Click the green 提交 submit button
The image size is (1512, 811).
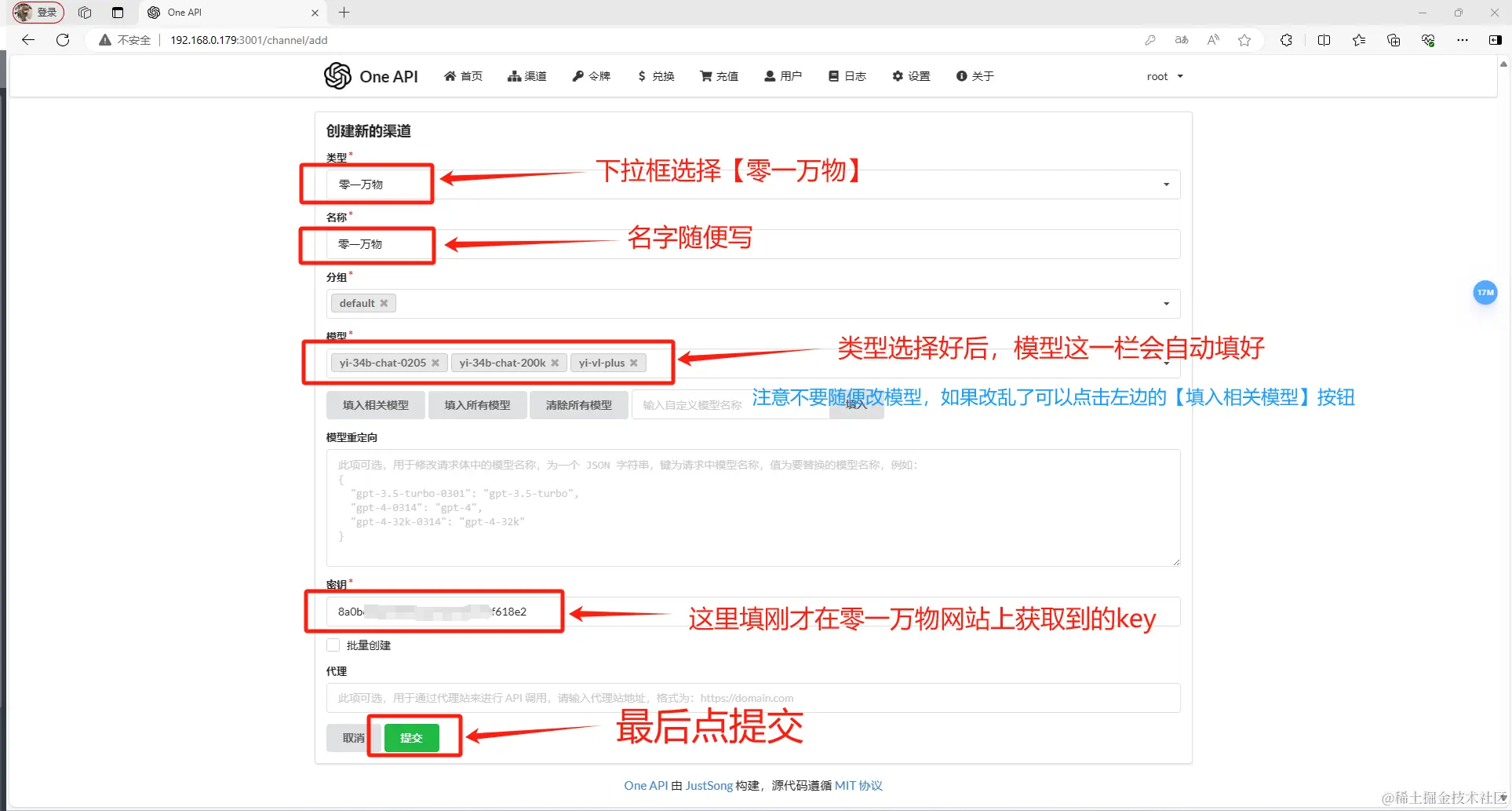[x=412, y=738]
